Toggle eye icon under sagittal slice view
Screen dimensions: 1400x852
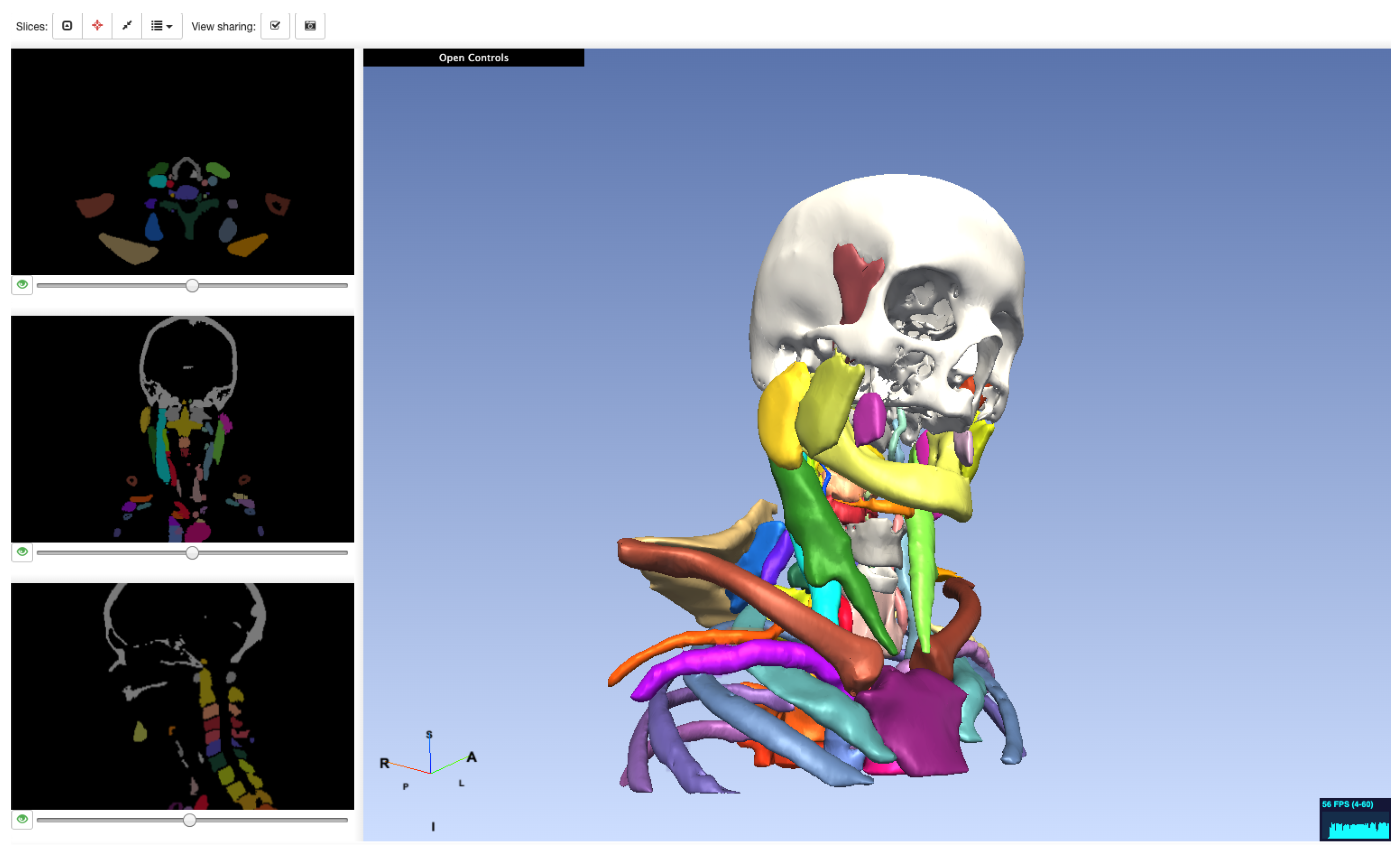point(22,819)
